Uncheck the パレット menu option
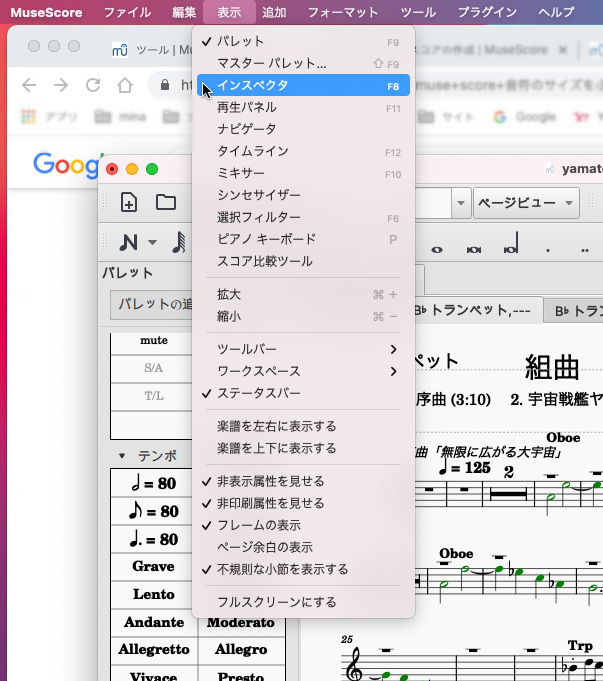603x681 pixels. pyautogui.click(x=240, y=41)
